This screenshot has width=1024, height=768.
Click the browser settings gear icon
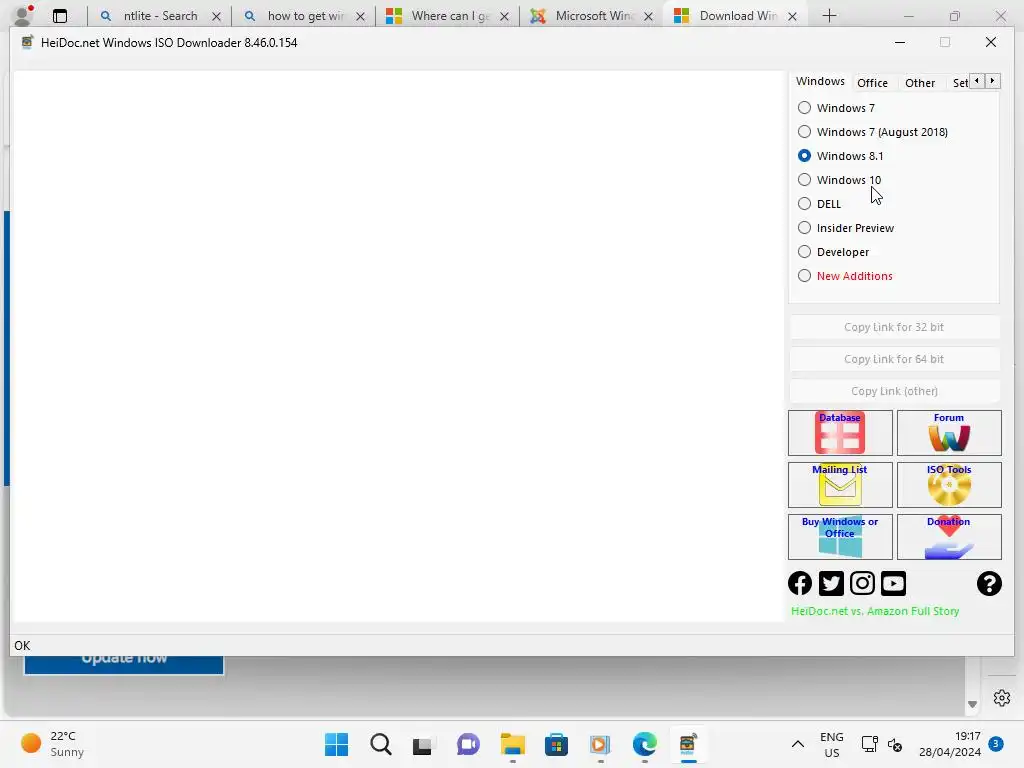pyautogui.click(x=1001, y=697)
